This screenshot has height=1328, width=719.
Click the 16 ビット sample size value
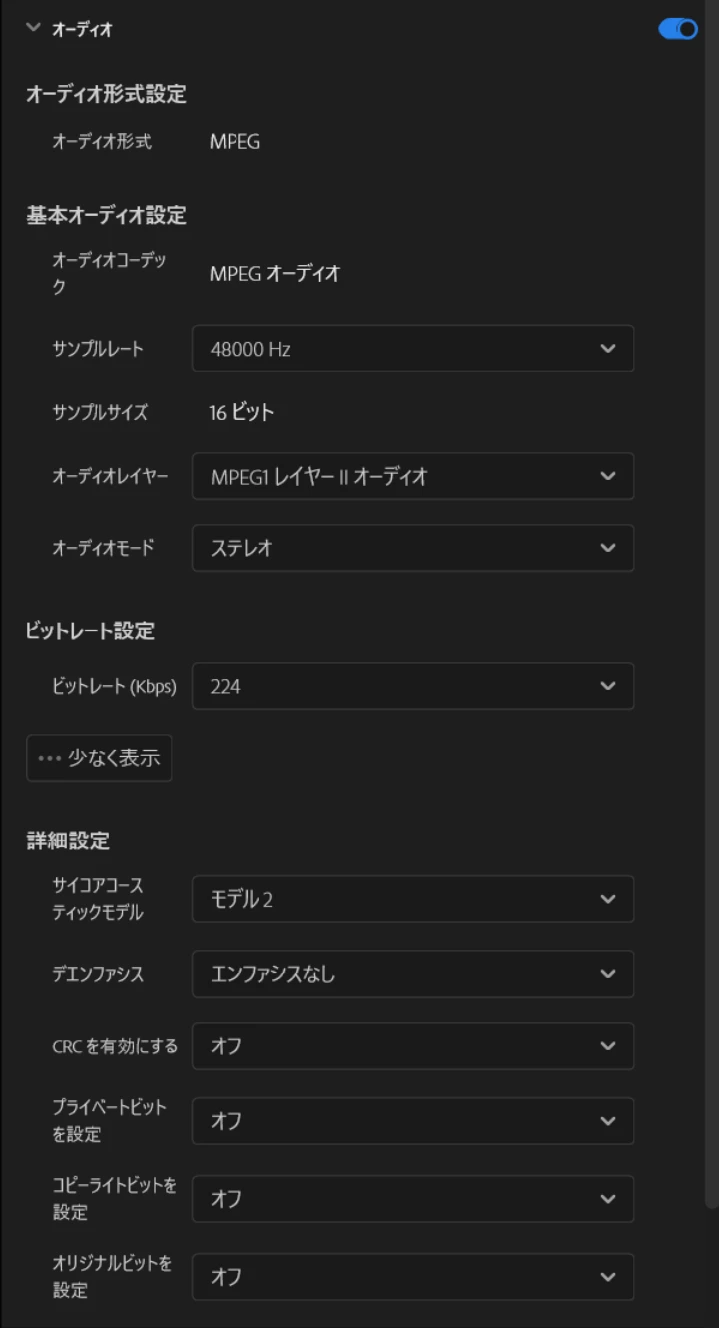[242, 412]
